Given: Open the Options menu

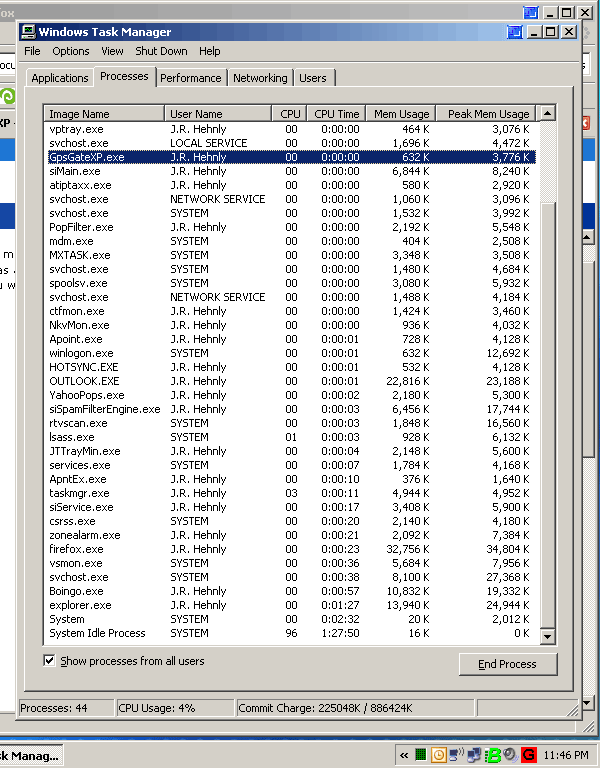Looking at the screenshot, I should pos(71,51).
